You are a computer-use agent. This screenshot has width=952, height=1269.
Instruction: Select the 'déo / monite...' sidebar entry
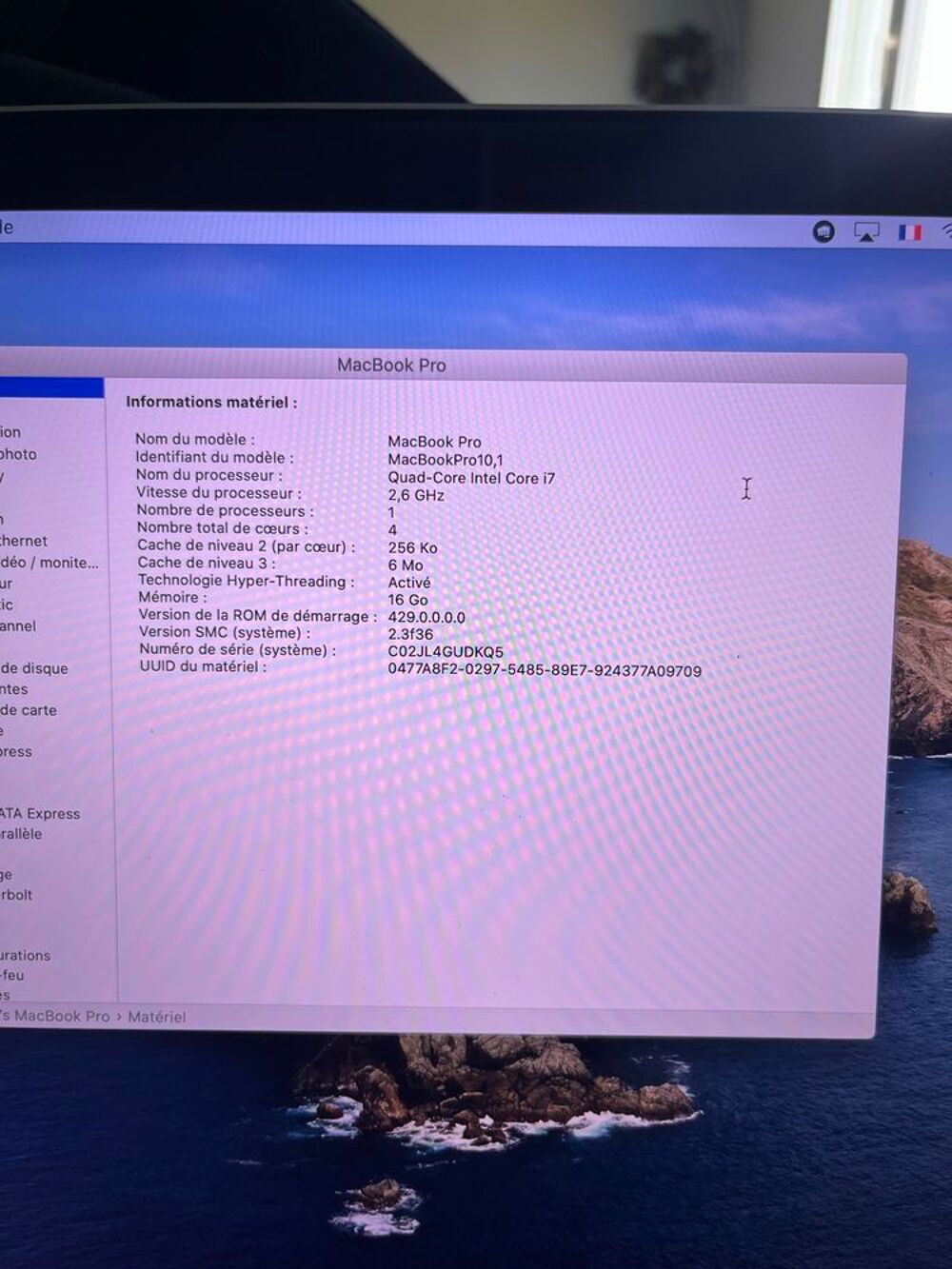click(x=49, y=563)
